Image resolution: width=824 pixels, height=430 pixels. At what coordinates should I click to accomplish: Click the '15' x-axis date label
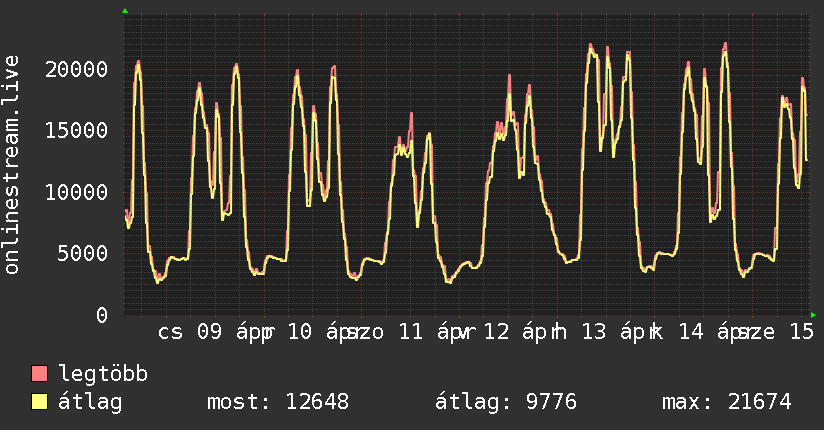[802, 332]
